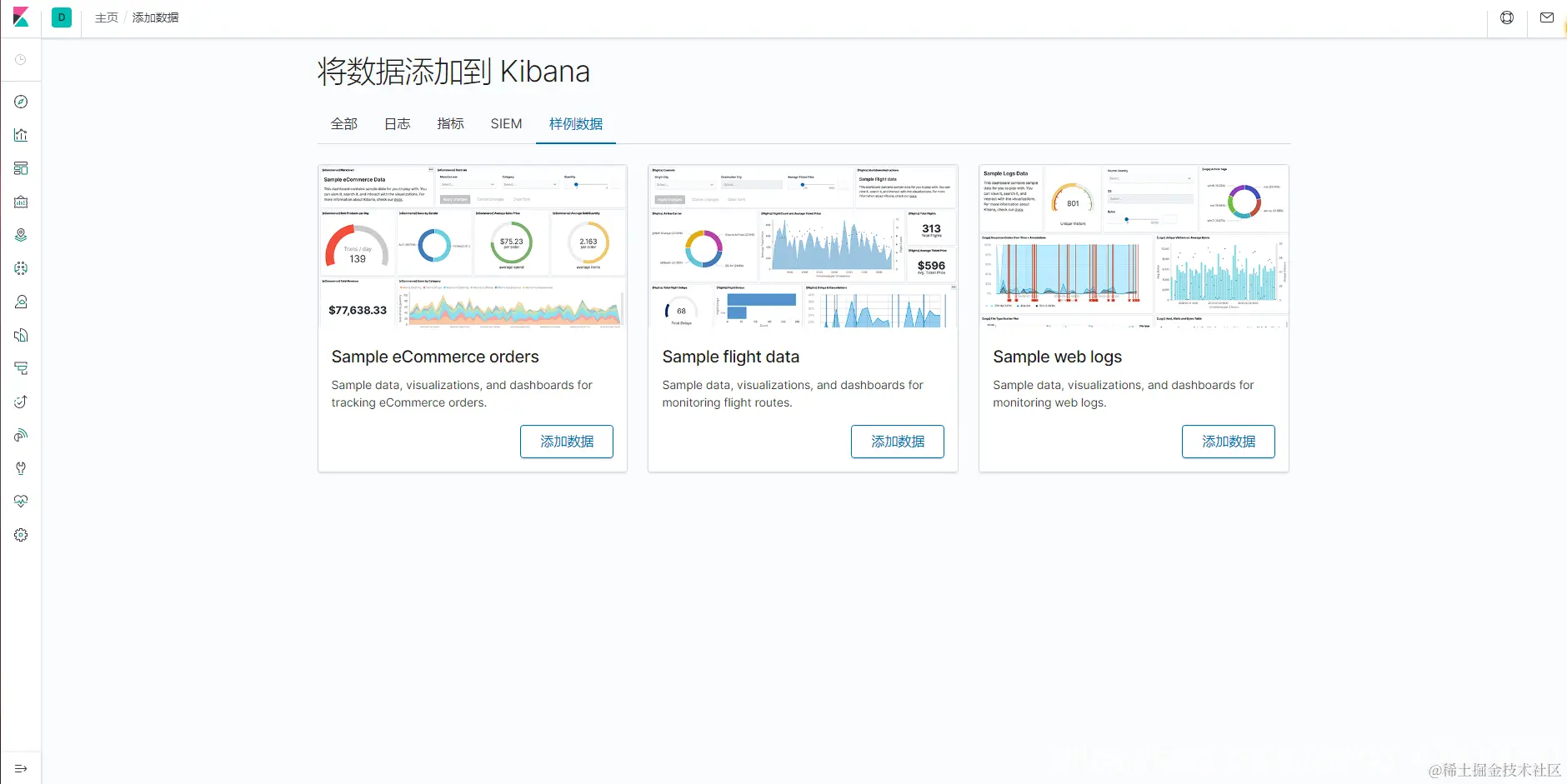Open the newsfeed mail icon
1567x784 pixels.
[1547, 17]
